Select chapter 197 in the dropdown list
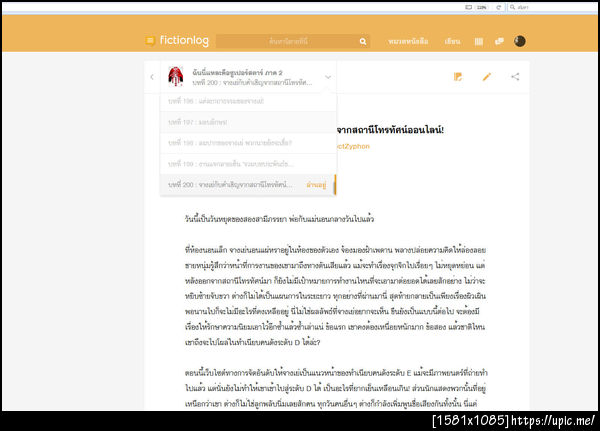This screenshot has width=600, height=431. coord(248,122)
